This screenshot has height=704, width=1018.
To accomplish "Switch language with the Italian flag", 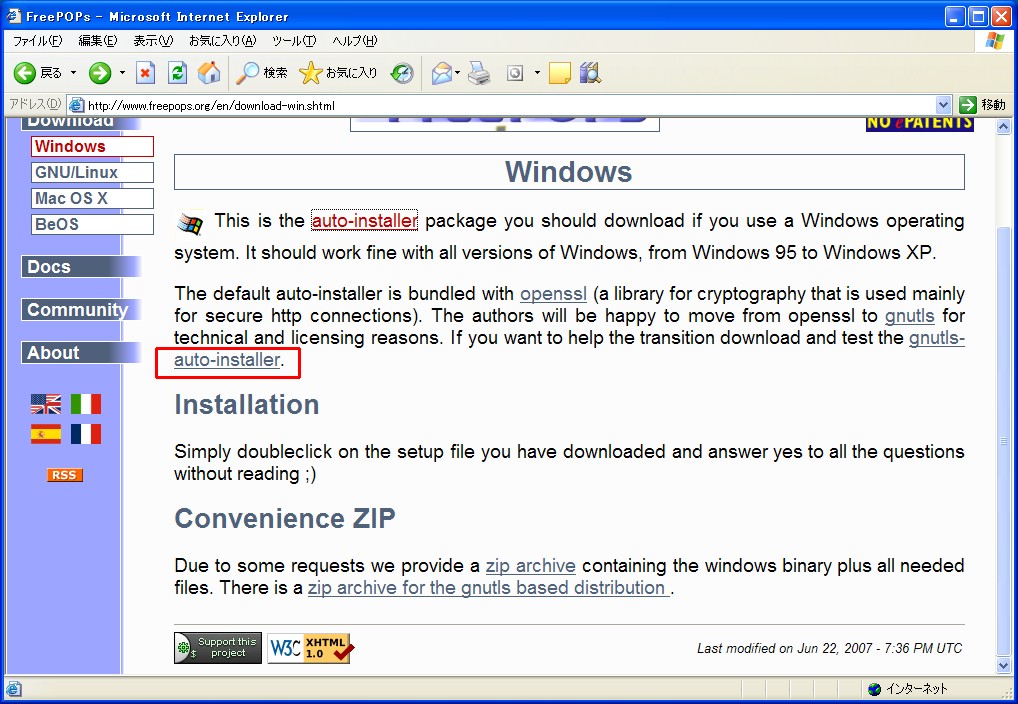I will click(x=86, y=404).
